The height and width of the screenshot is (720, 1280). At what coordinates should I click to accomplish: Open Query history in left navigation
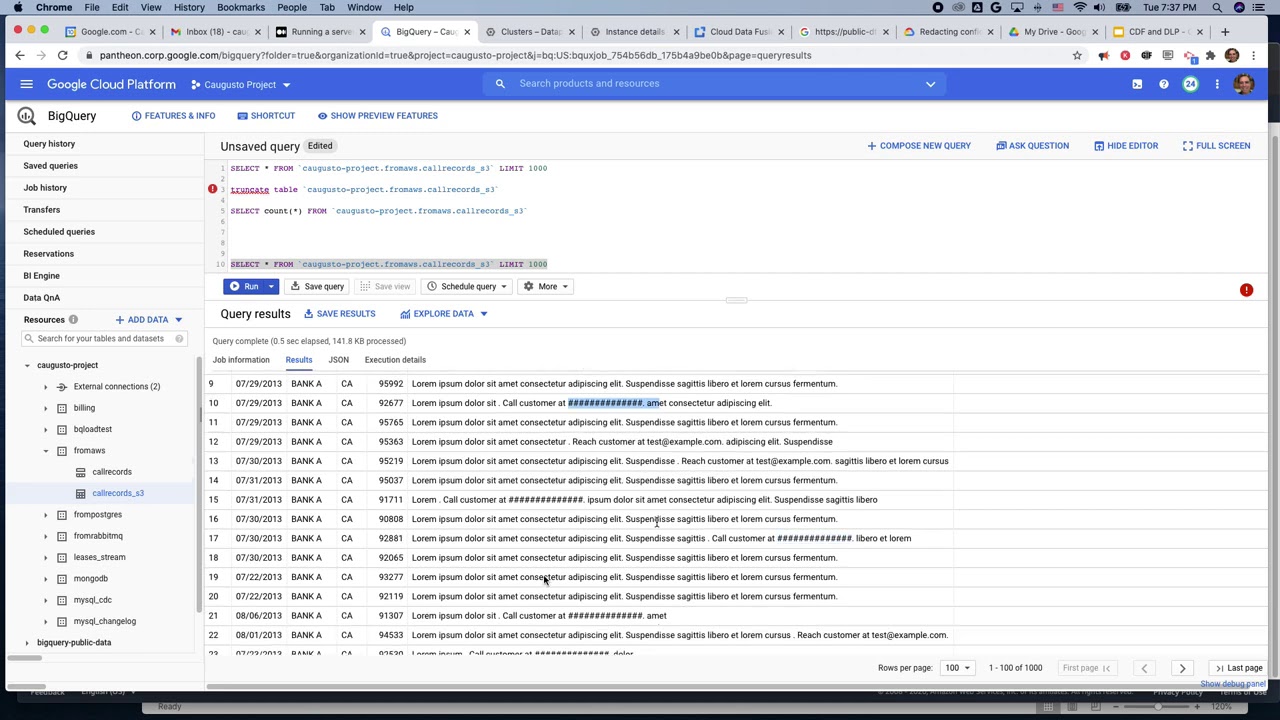[49, 144]
